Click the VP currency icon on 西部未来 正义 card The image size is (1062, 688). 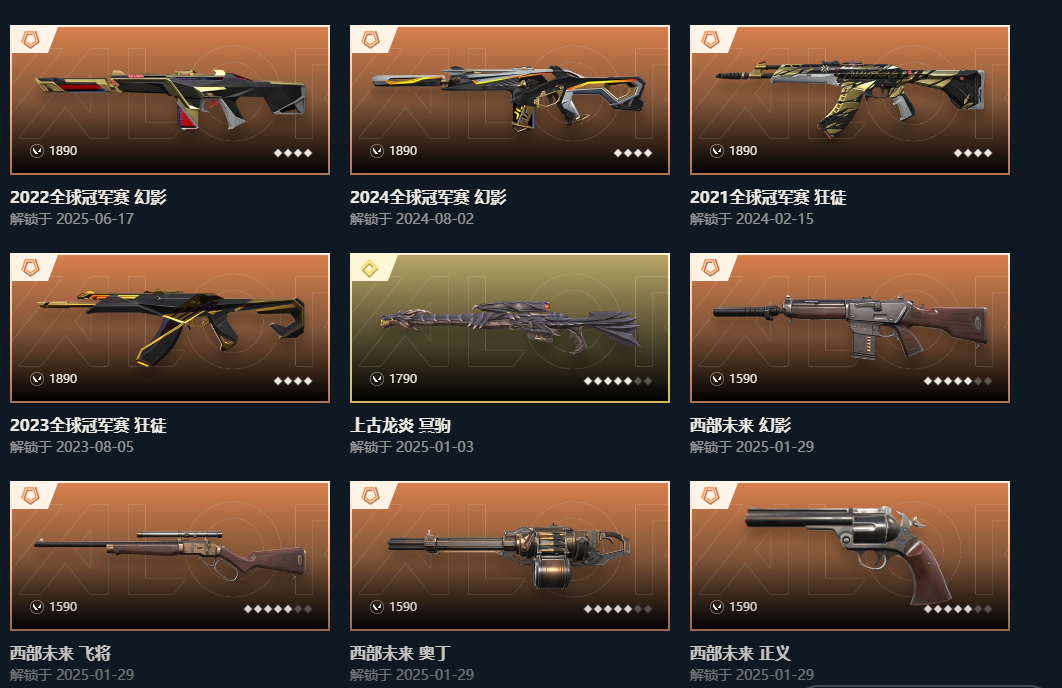[x=717, y=607]
